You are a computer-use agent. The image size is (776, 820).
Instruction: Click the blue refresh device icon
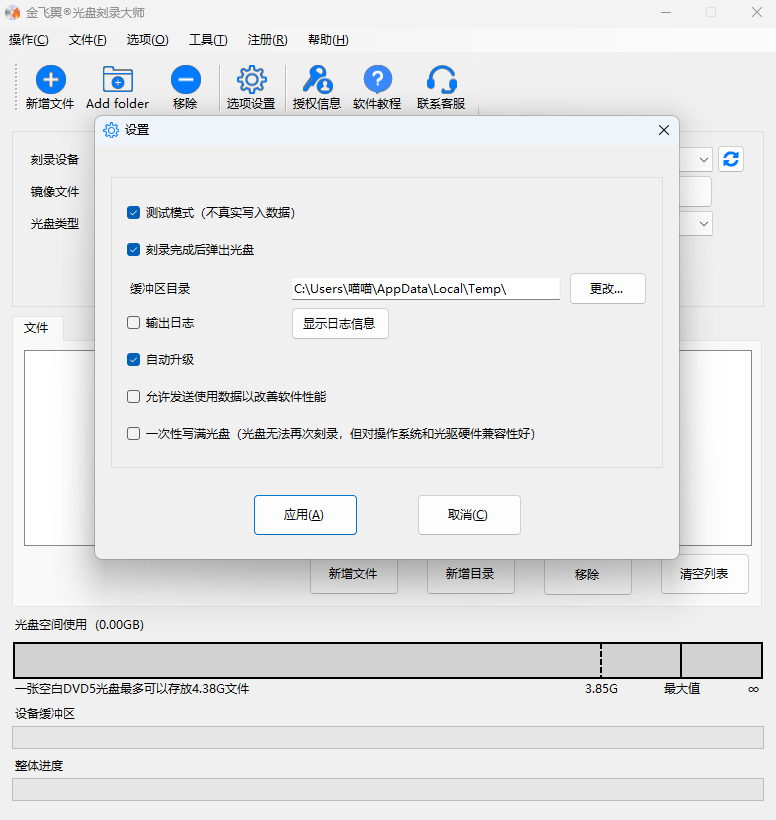[x=731, y=159]
